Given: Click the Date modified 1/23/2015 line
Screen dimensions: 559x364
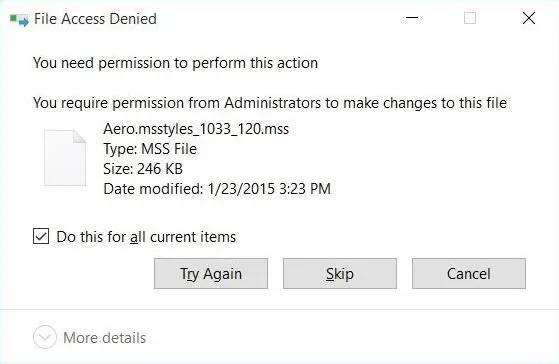Looking at the screenshot, I should 217,189.
